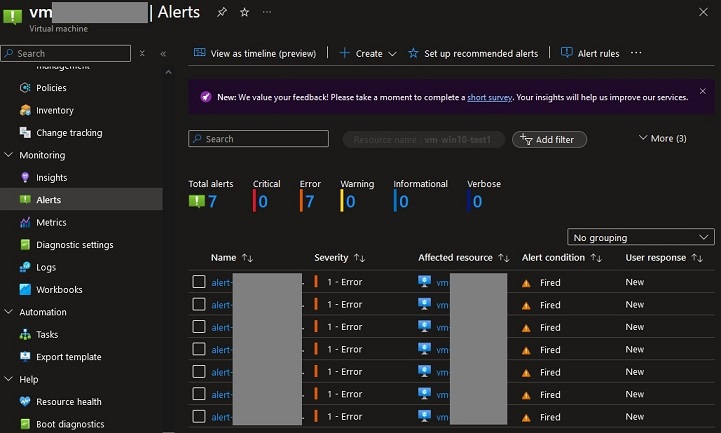Sort by Alert condition column arrows
This screenshot has height=433, width=721.
pos(596,258)
